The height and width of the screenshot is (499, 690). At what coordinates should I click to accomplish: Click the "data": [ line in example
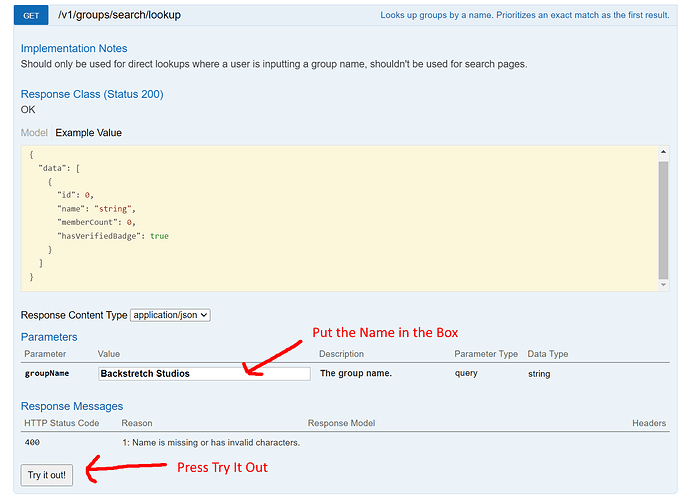pyautogui.click(x=59, y=168)
